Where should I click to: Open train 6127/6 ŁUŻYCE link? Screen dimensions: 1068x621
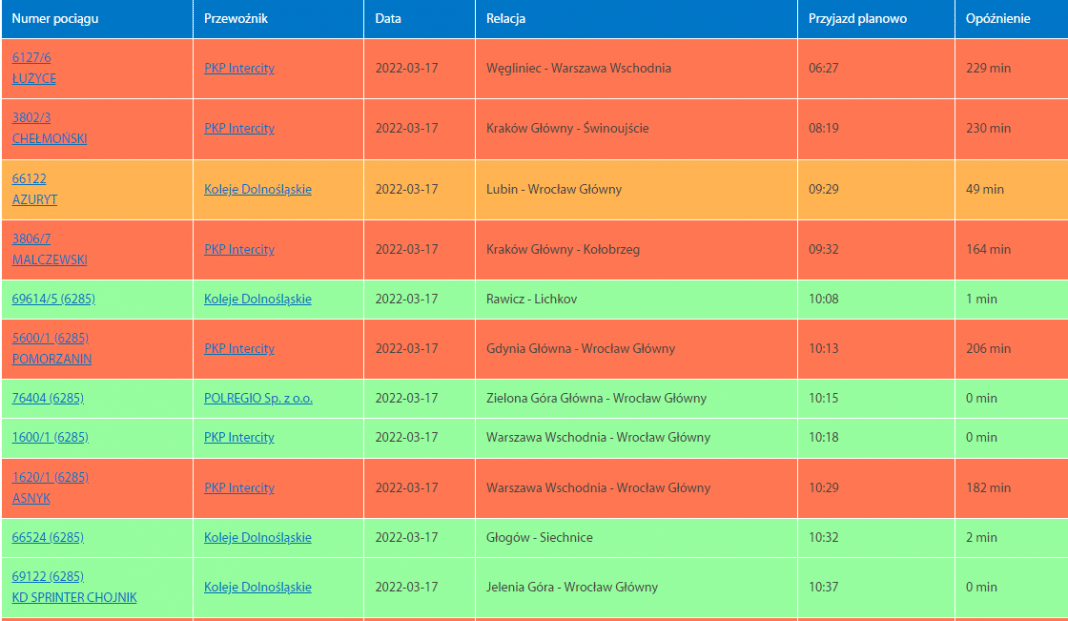pos(34,68)
